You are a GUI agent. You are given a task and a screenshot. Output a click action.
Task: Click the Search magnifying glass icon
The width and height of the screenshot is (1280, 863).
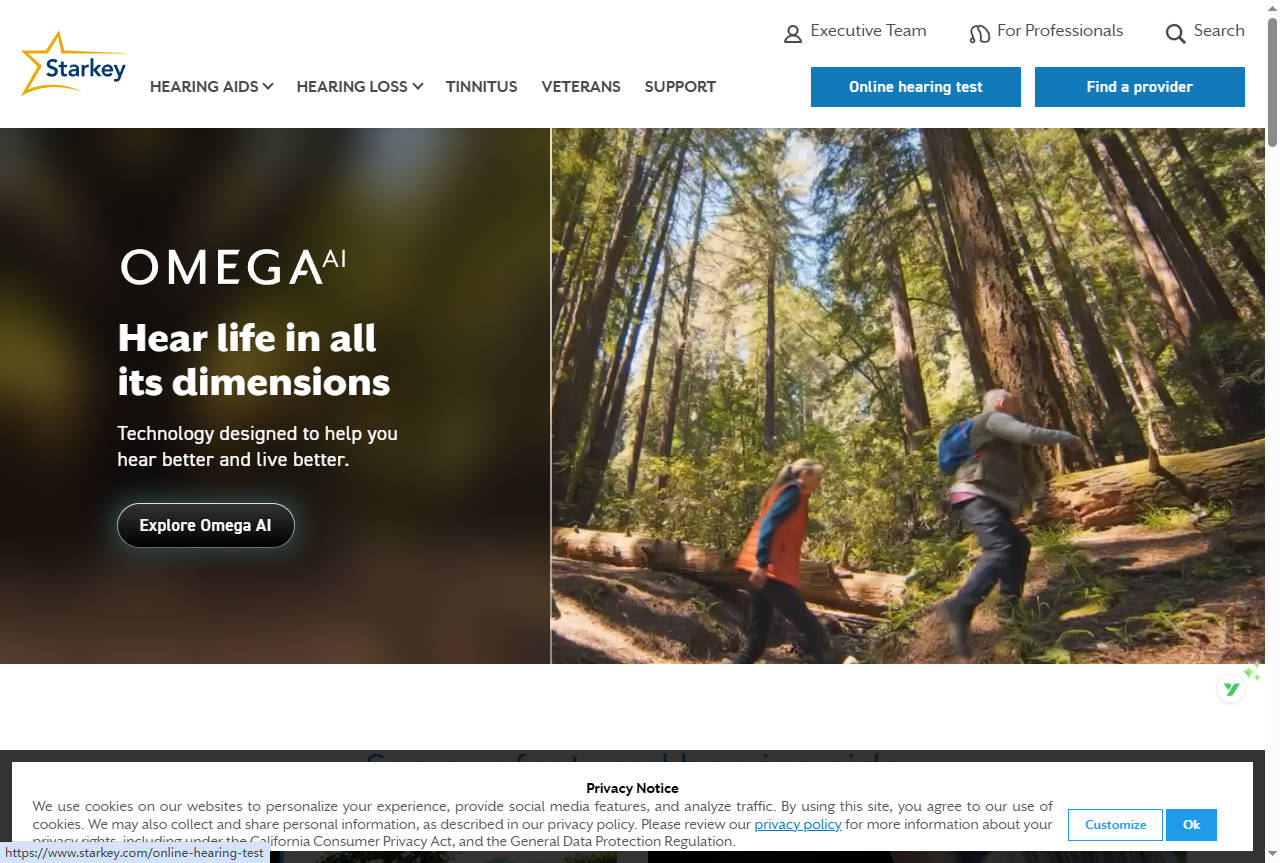point(1176,34)
